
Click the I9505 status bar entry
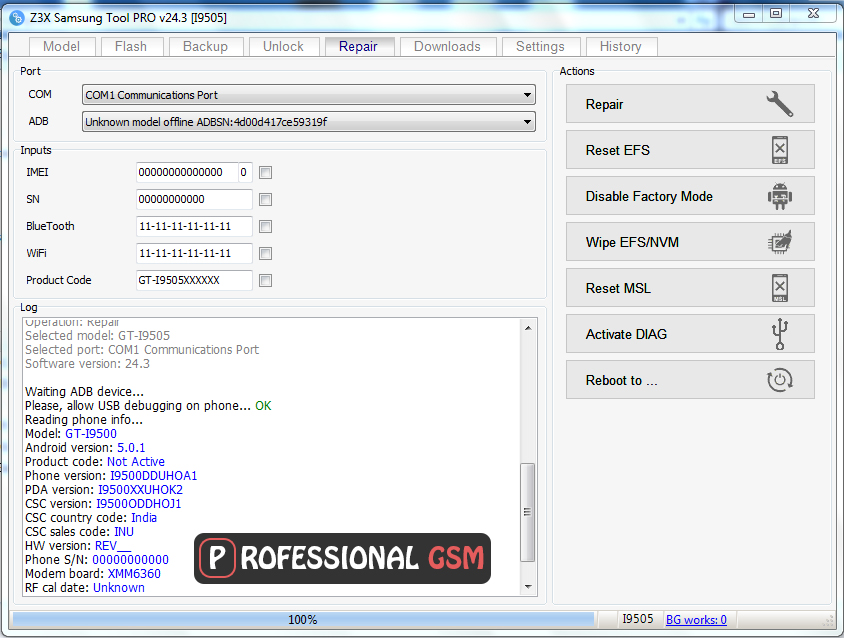point(638,619)
